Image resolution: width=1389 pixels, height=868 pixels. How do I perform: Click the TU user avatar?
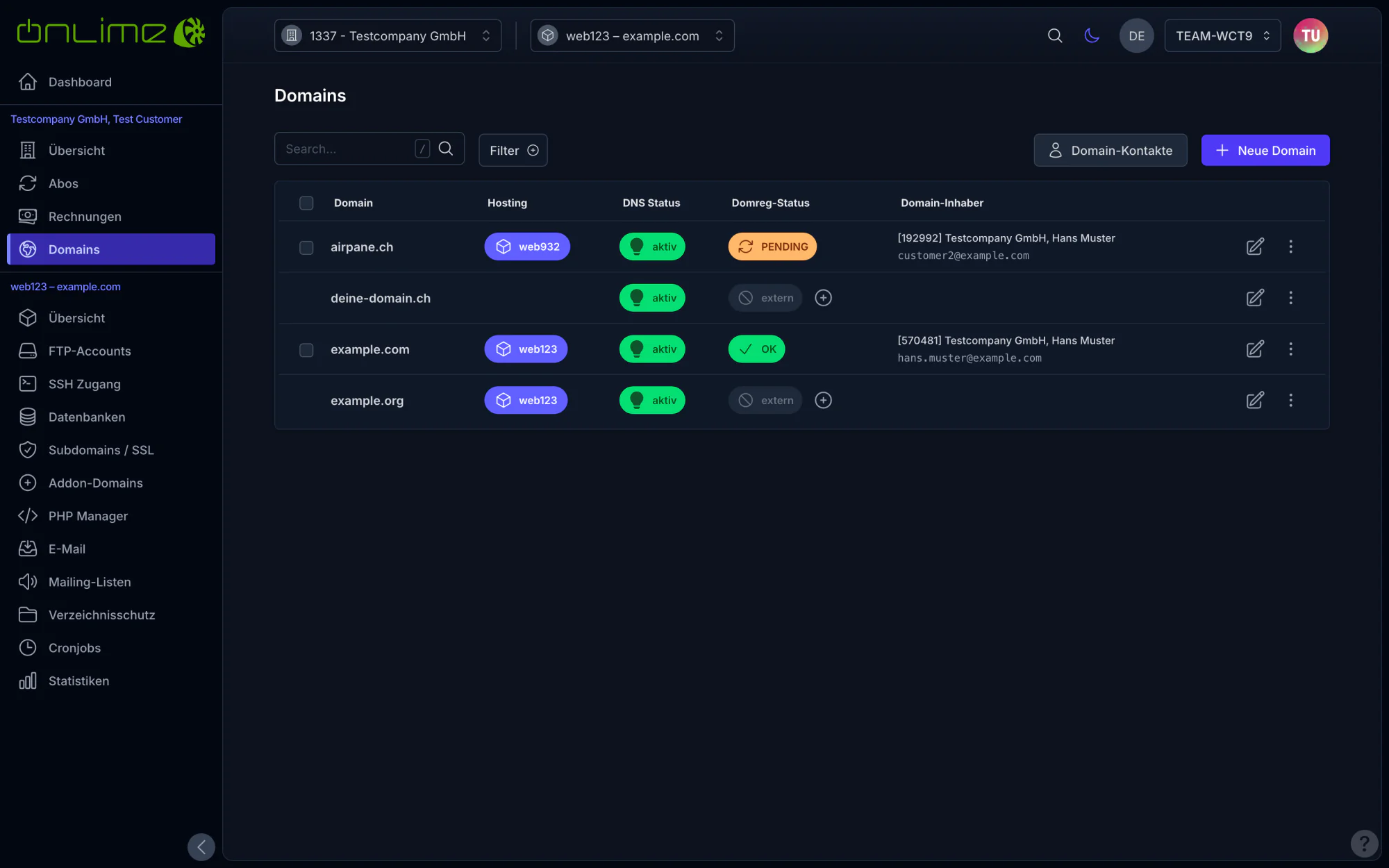click(x=1311, y=35)
